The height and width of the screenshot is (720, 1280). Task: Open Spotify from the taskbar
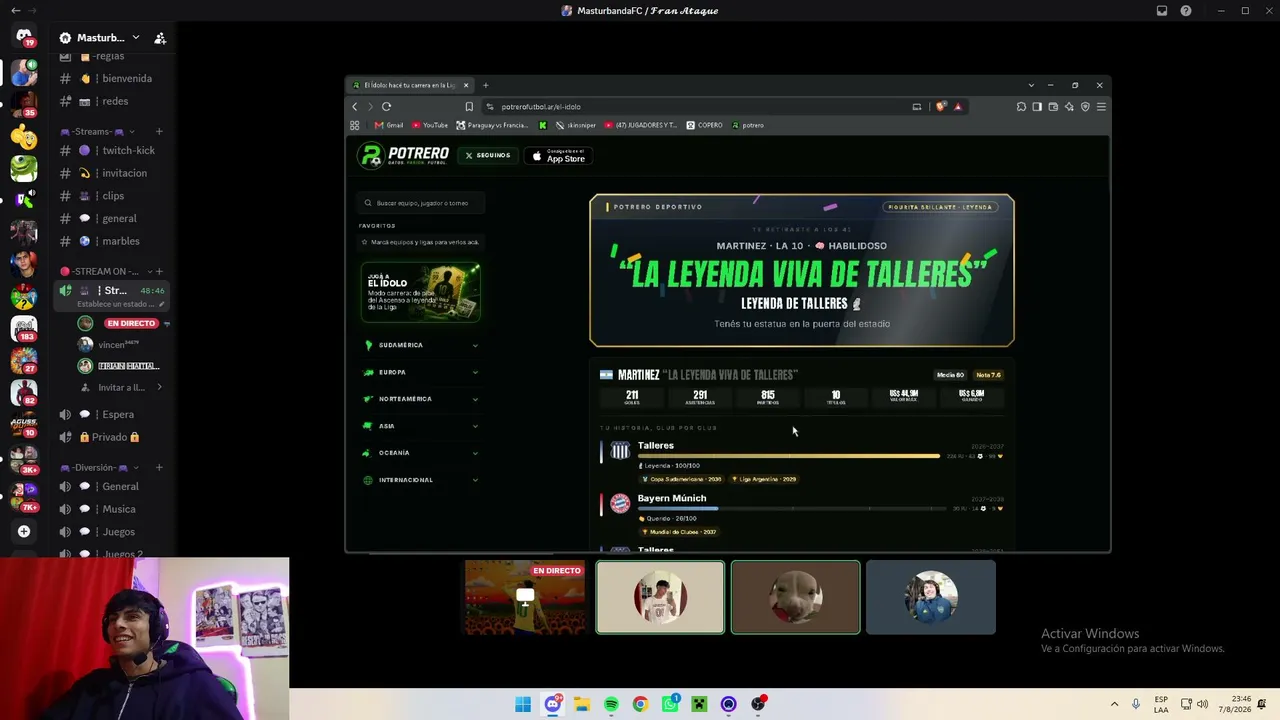tap(611, 704)
